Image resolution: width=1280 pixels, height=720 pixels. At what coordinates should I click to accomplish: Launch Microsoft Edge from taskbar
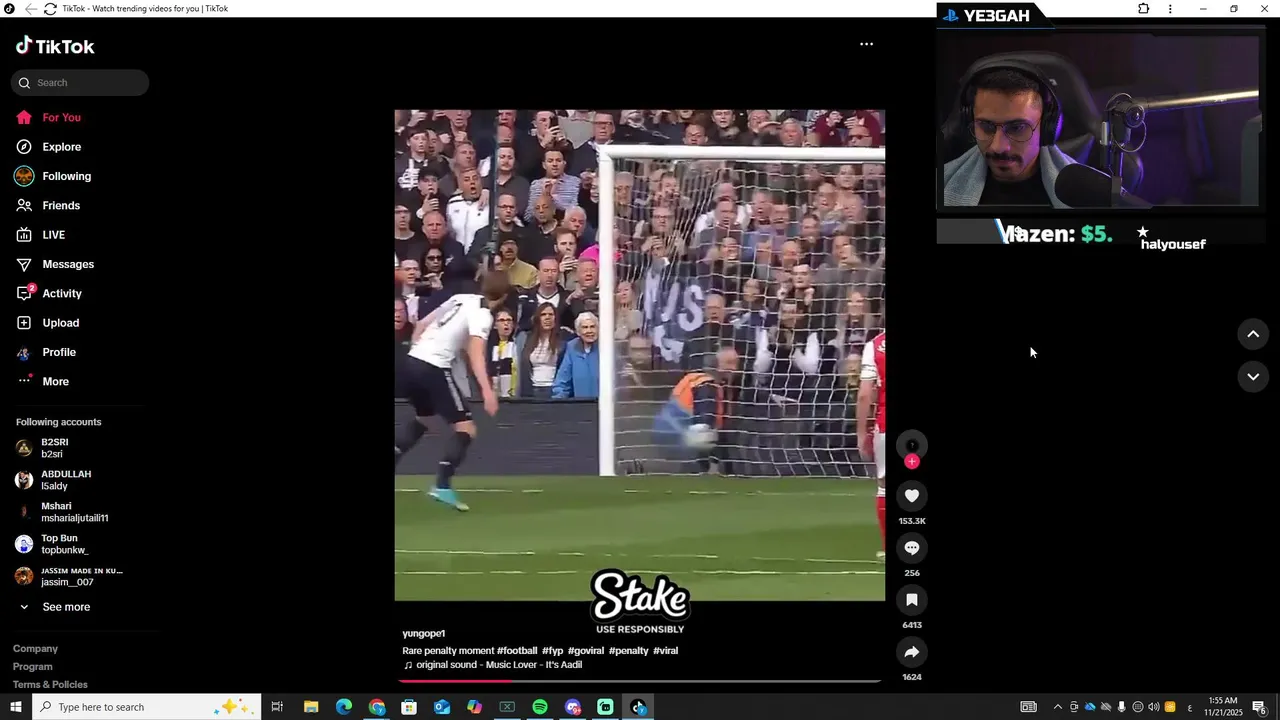click(x=344, y=707)
